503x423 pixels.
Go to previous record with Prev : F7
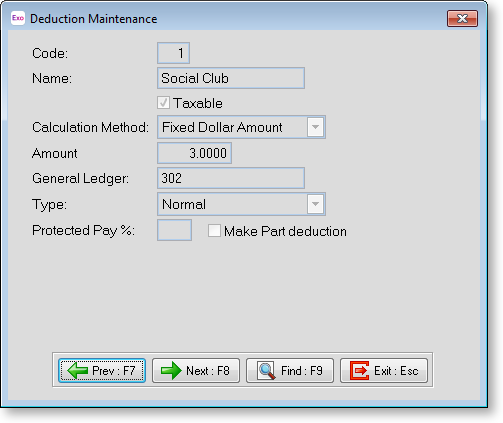pos(102,370)
